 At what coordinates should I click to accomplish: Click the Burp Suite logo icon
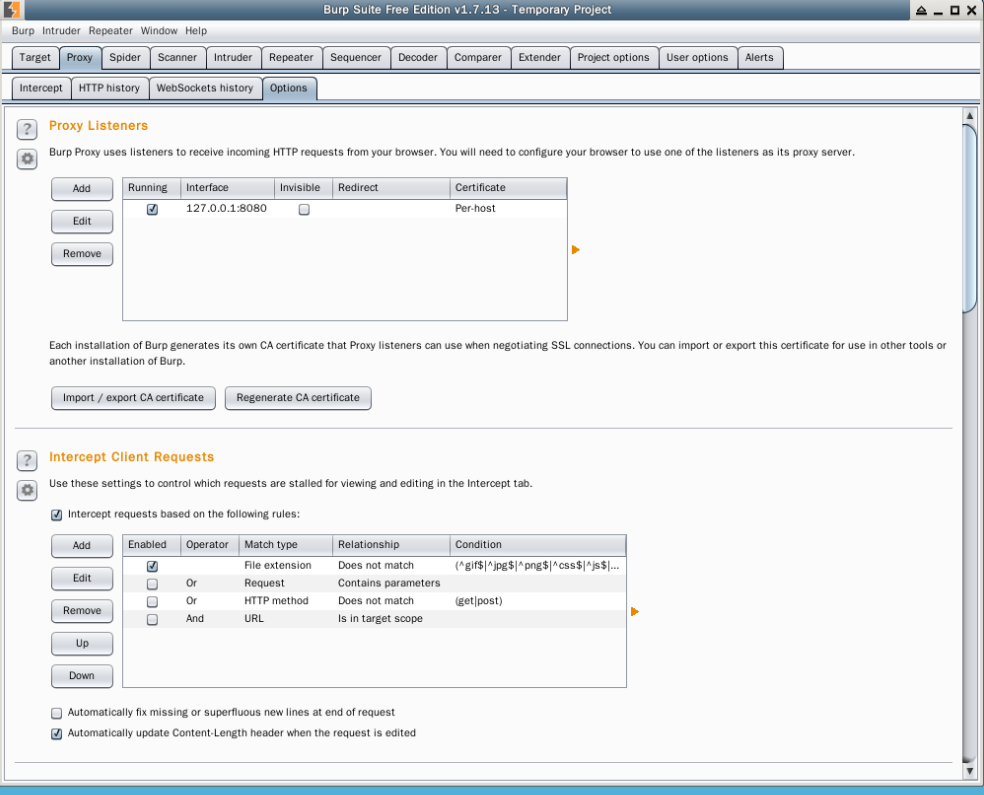[x=11, y=9]
